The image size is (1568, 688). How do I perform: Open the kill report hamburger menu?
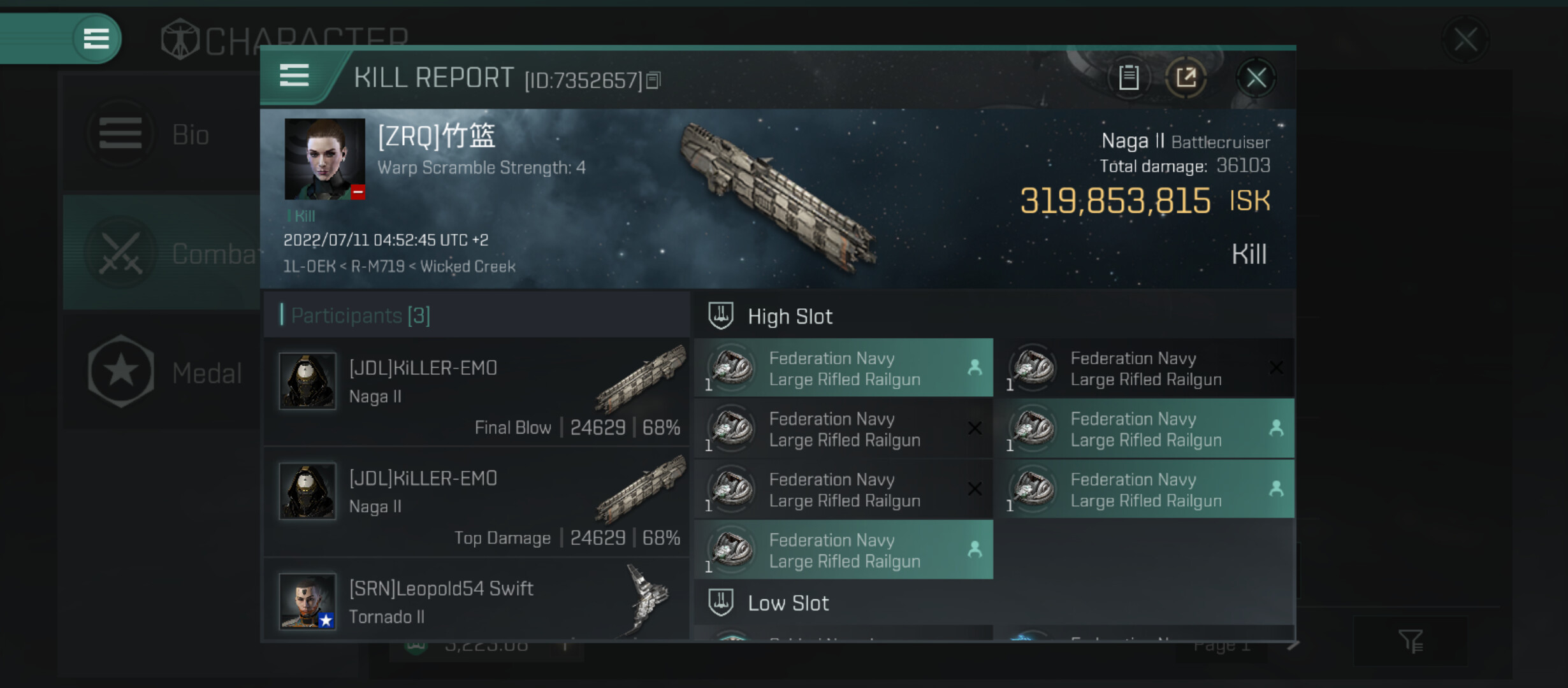pos(294,76)
